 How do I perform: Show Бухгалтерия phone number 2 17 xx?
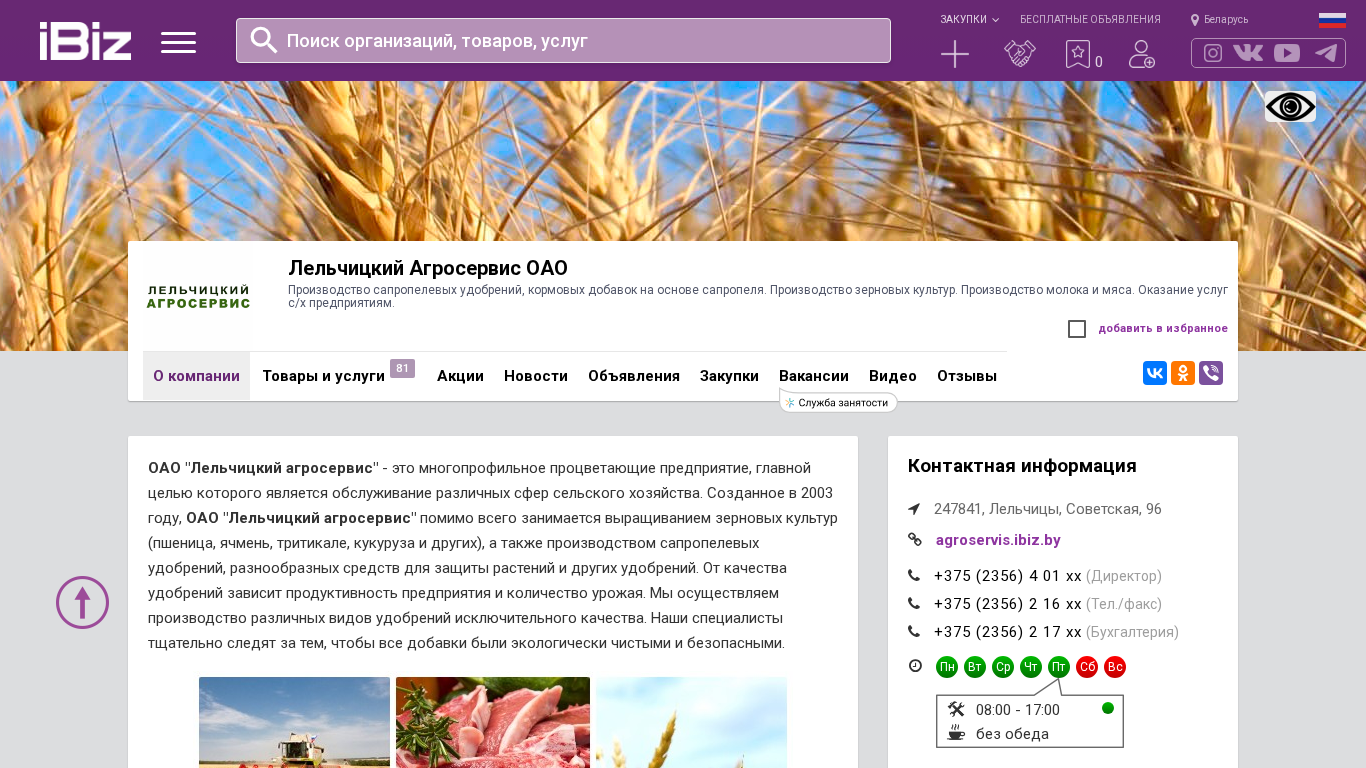(1008, 632)
